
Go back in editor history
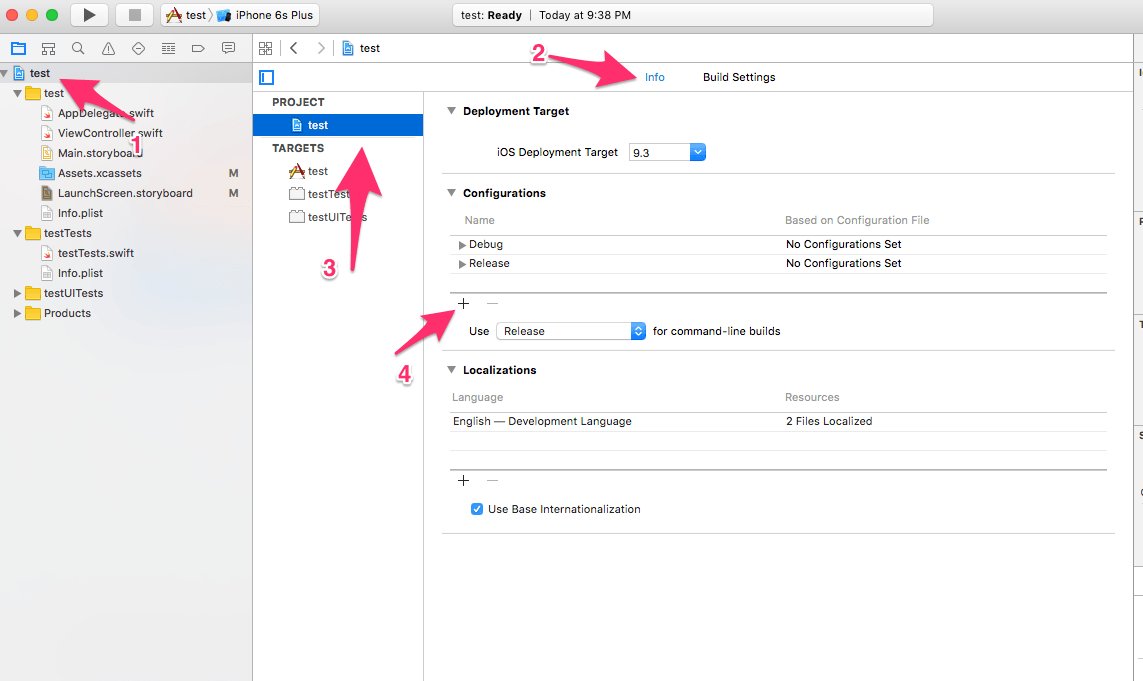(x=294, y=48)
